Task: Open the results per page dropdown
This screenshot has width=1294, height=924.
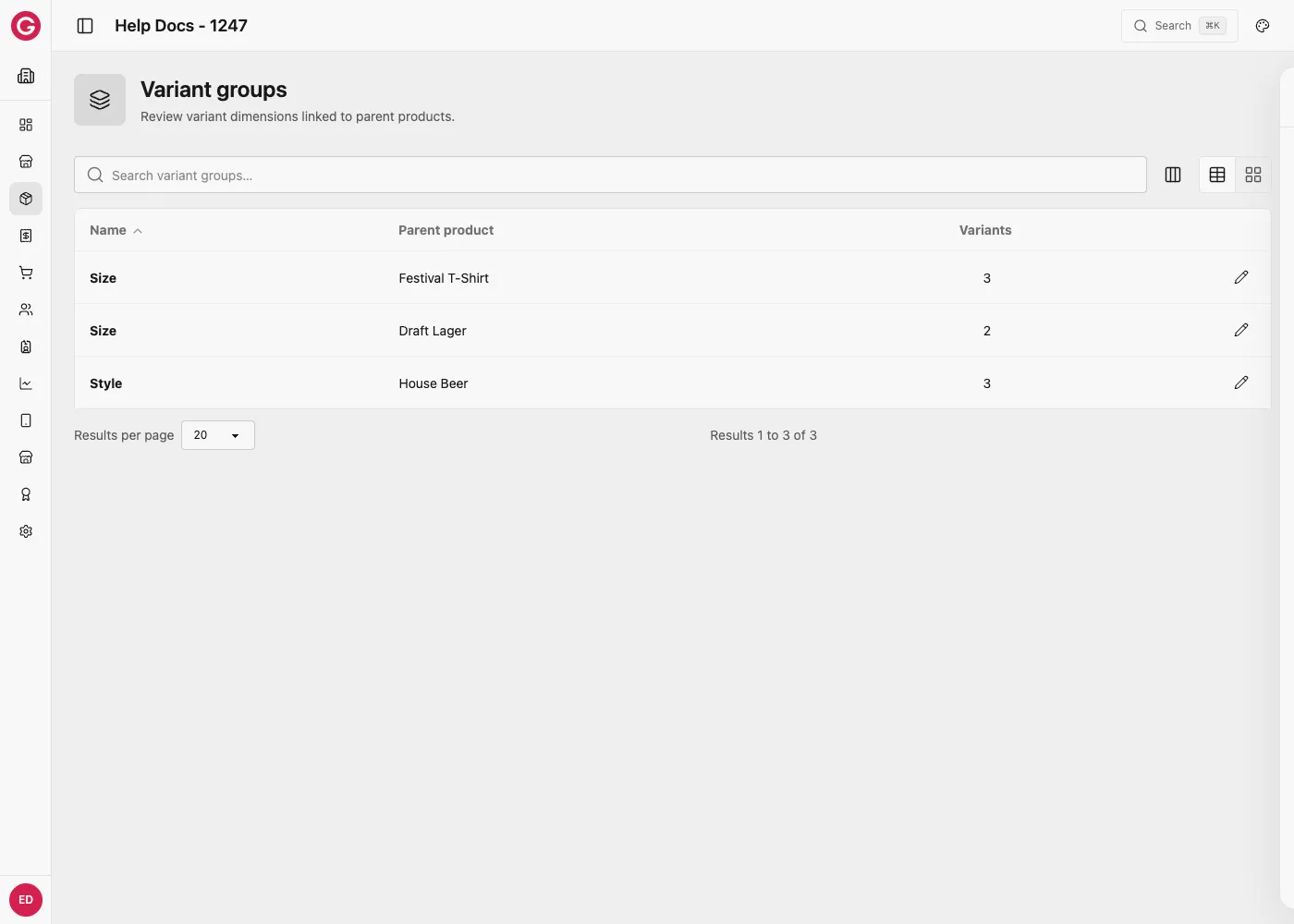Action: pos(218,435)
